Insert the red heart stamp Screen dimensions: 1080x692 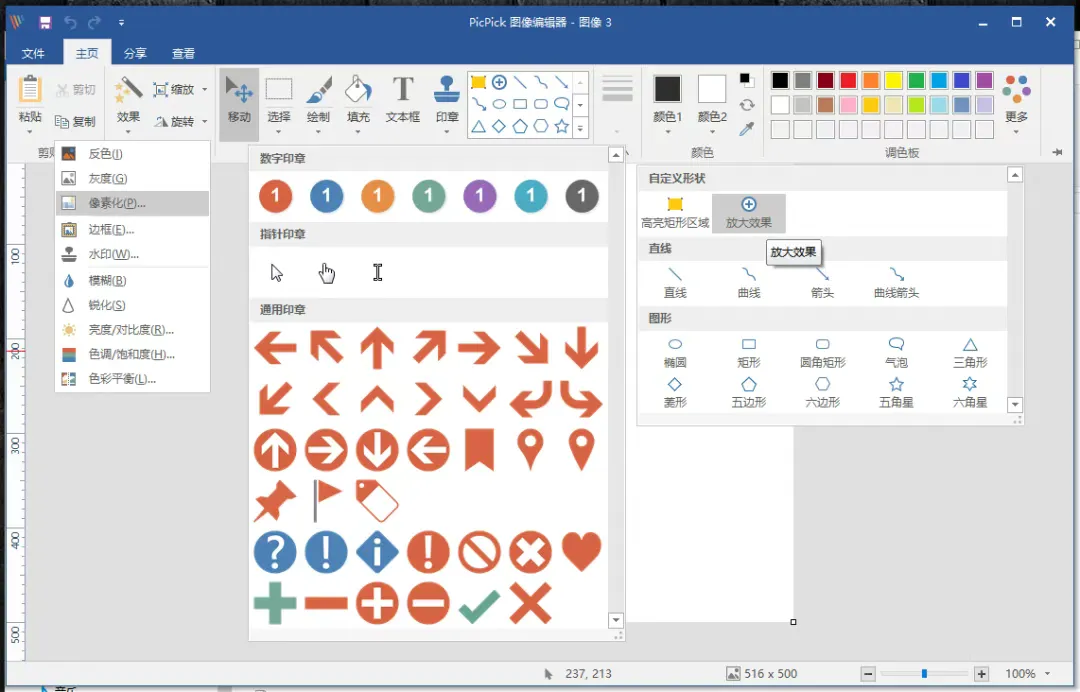click(581, 552)
